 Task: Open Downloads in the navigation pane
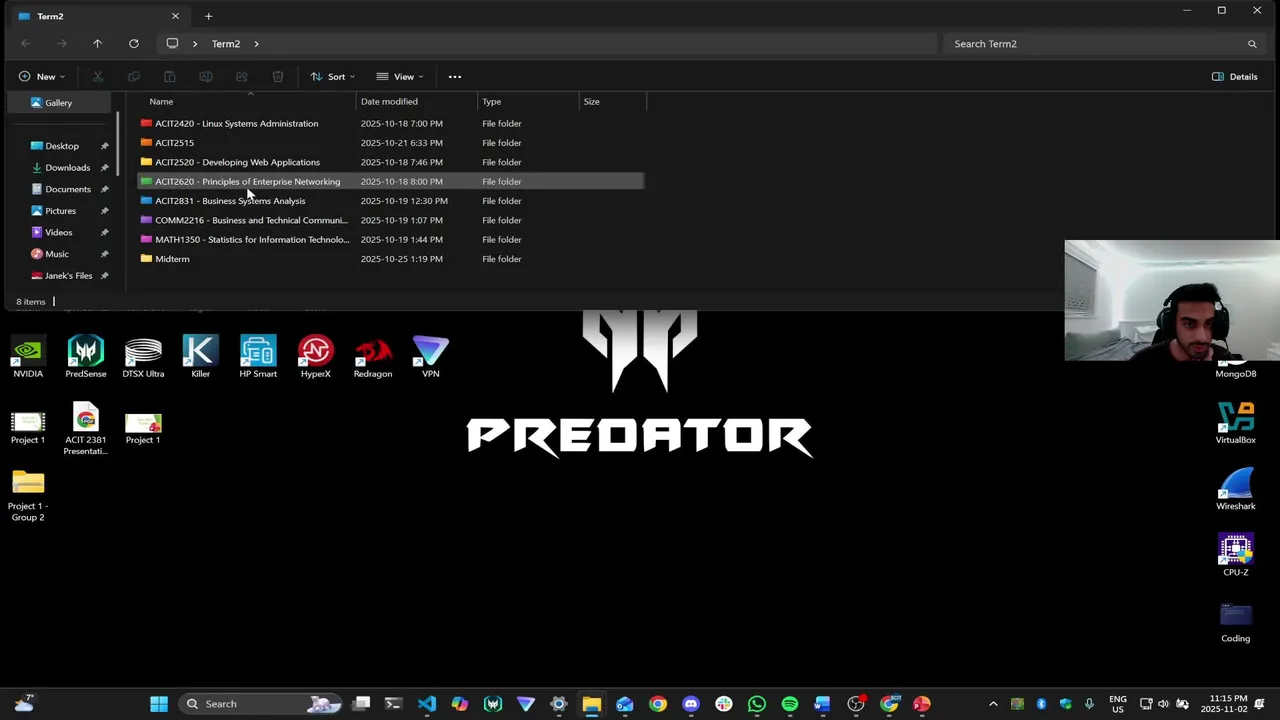pyautogui.click(x=68, y=168)
